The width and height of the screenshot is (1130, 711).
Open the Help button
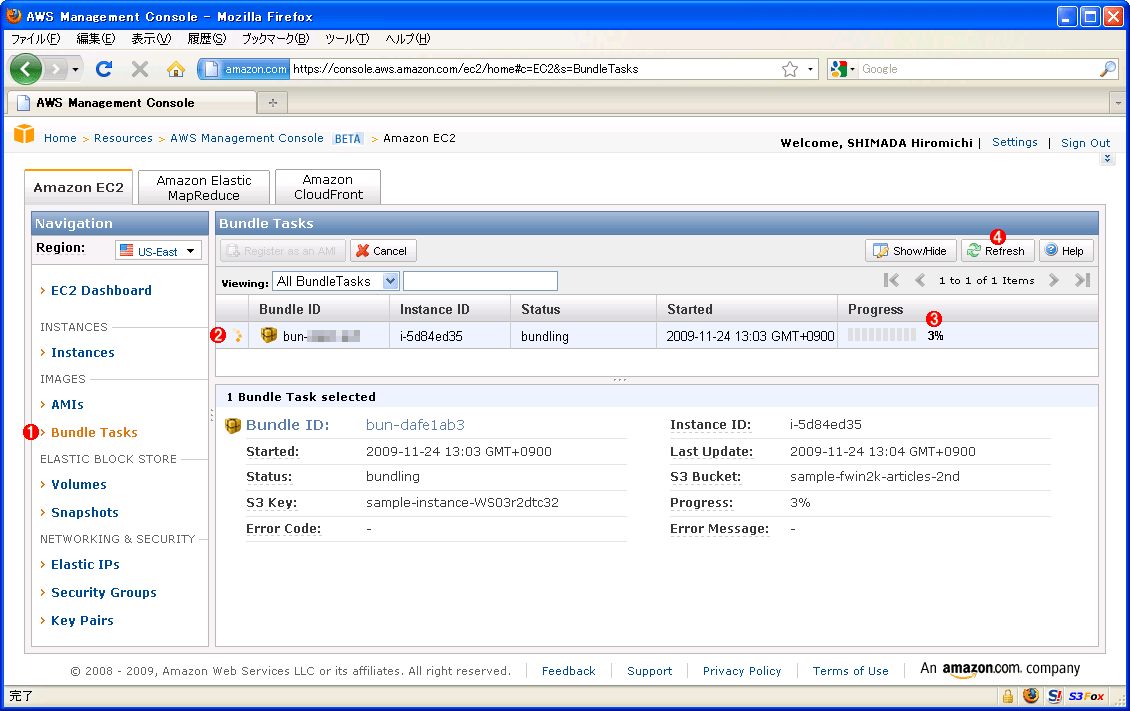(x=1066, y=251)
